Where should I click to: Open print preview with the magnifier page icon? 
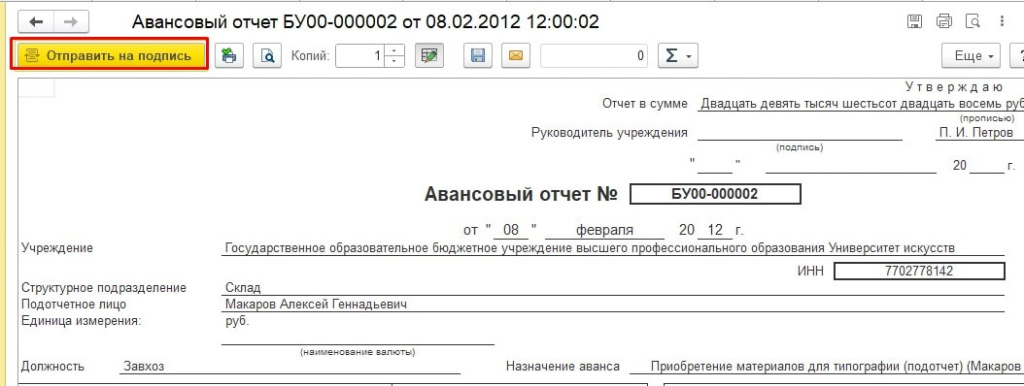[x=267, y=56]
